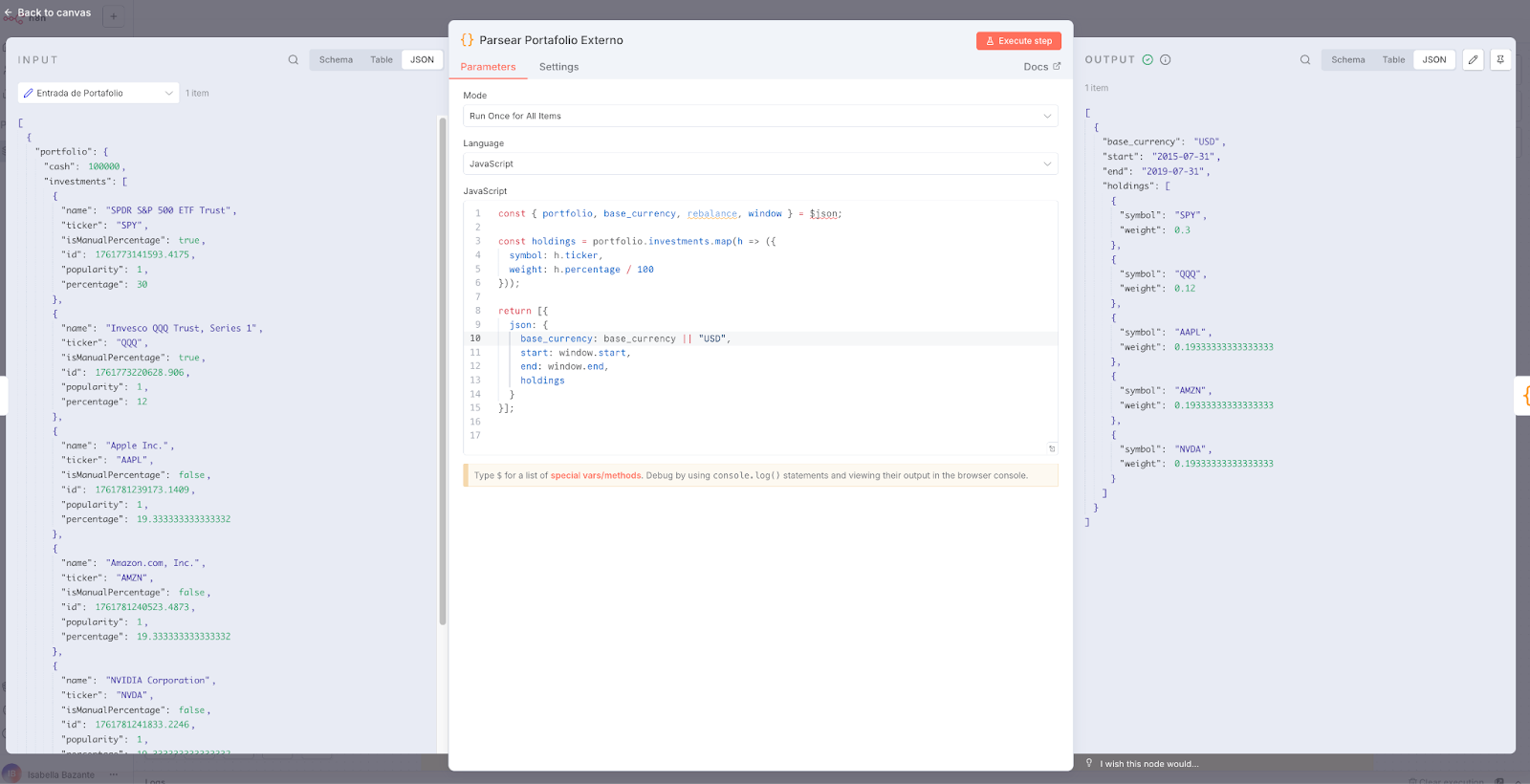Screen dimensions: 1530x784
Task: Open the Settings tab
Action: (558, 67)
